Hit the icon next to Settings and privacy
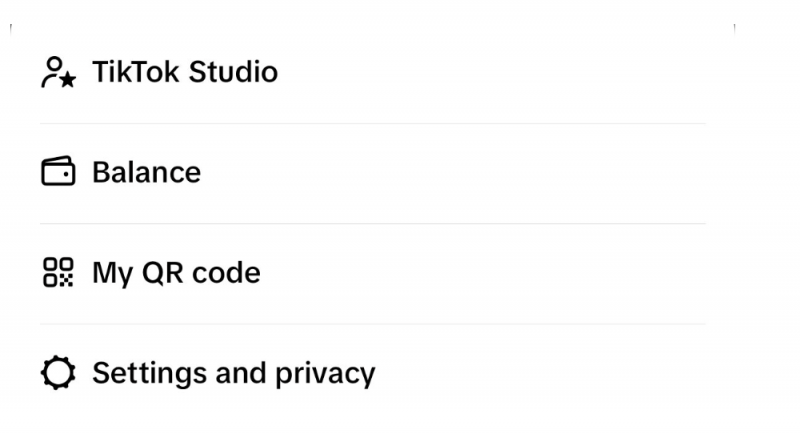 click(x=58, y=373)
